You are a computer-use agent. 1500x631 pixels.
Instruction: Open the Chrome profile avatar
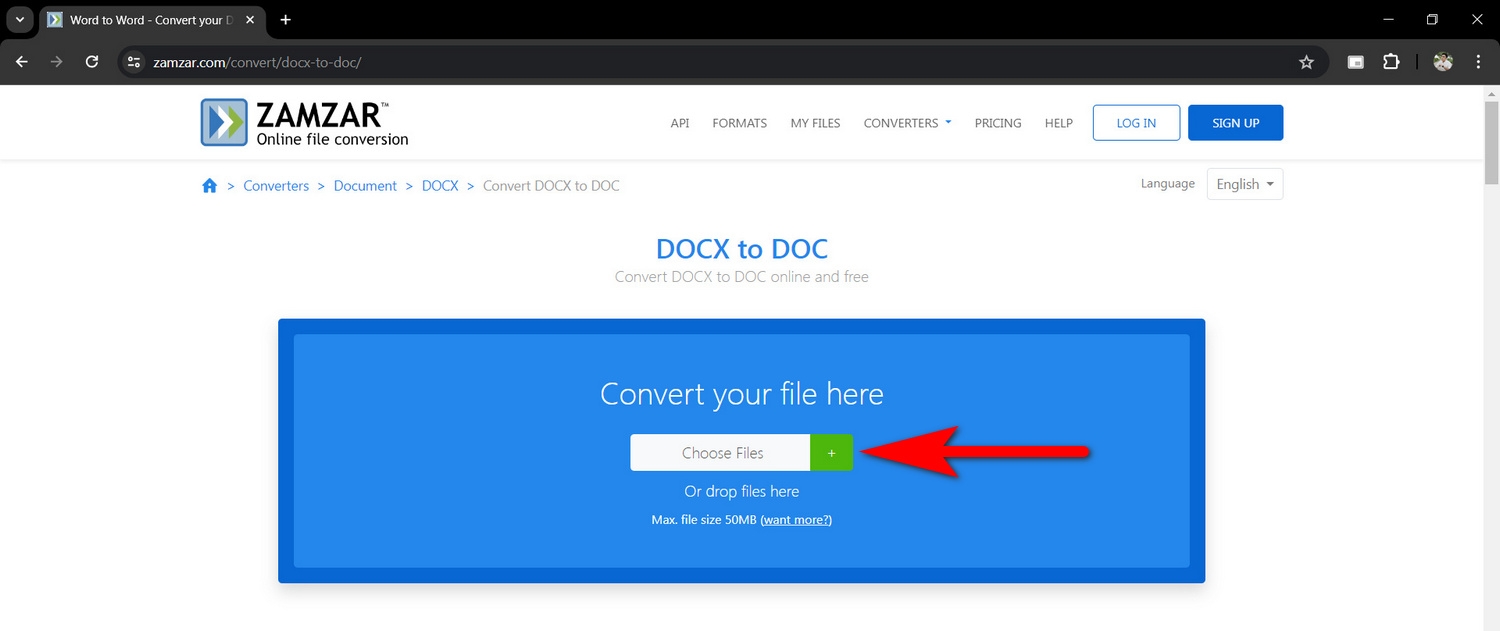pos(1443,62)
